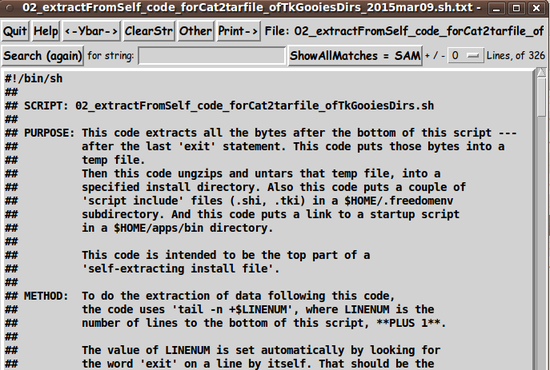Click ShowAllMatches = SAM button
The height and width of the screenshot is (370, 550).
[355, 56]
